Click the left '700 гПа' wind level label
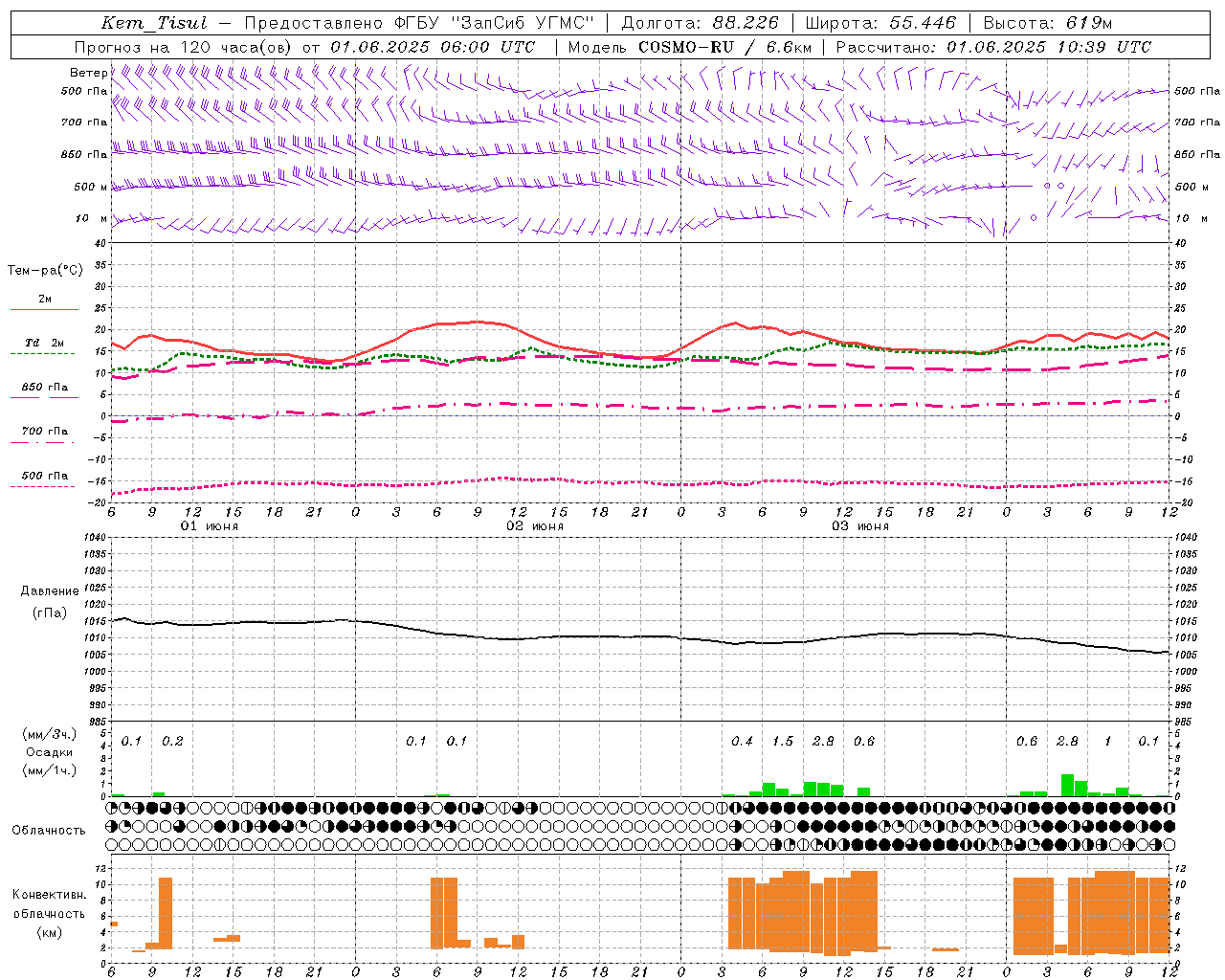The height and width of the screenshot is (980, 1225). point(84,122)
